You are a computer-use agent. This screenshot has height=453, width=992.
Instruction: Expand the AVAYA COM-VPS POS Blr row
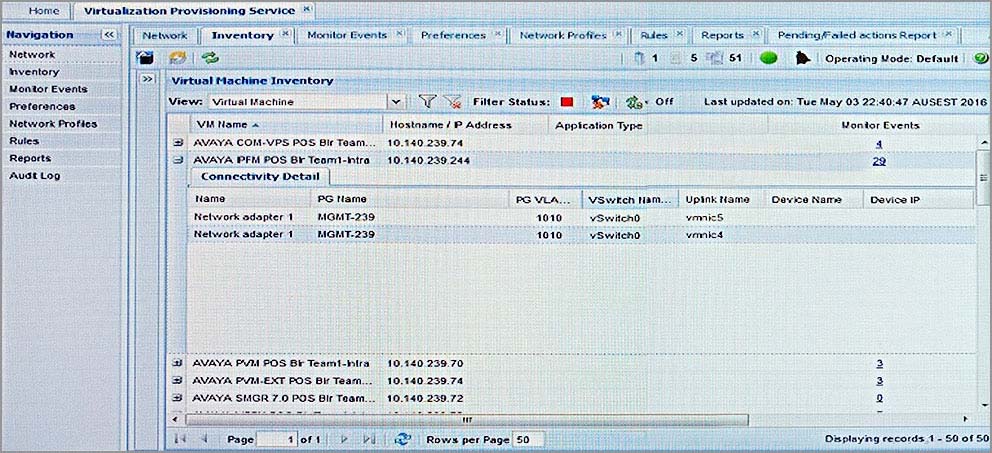178,143
